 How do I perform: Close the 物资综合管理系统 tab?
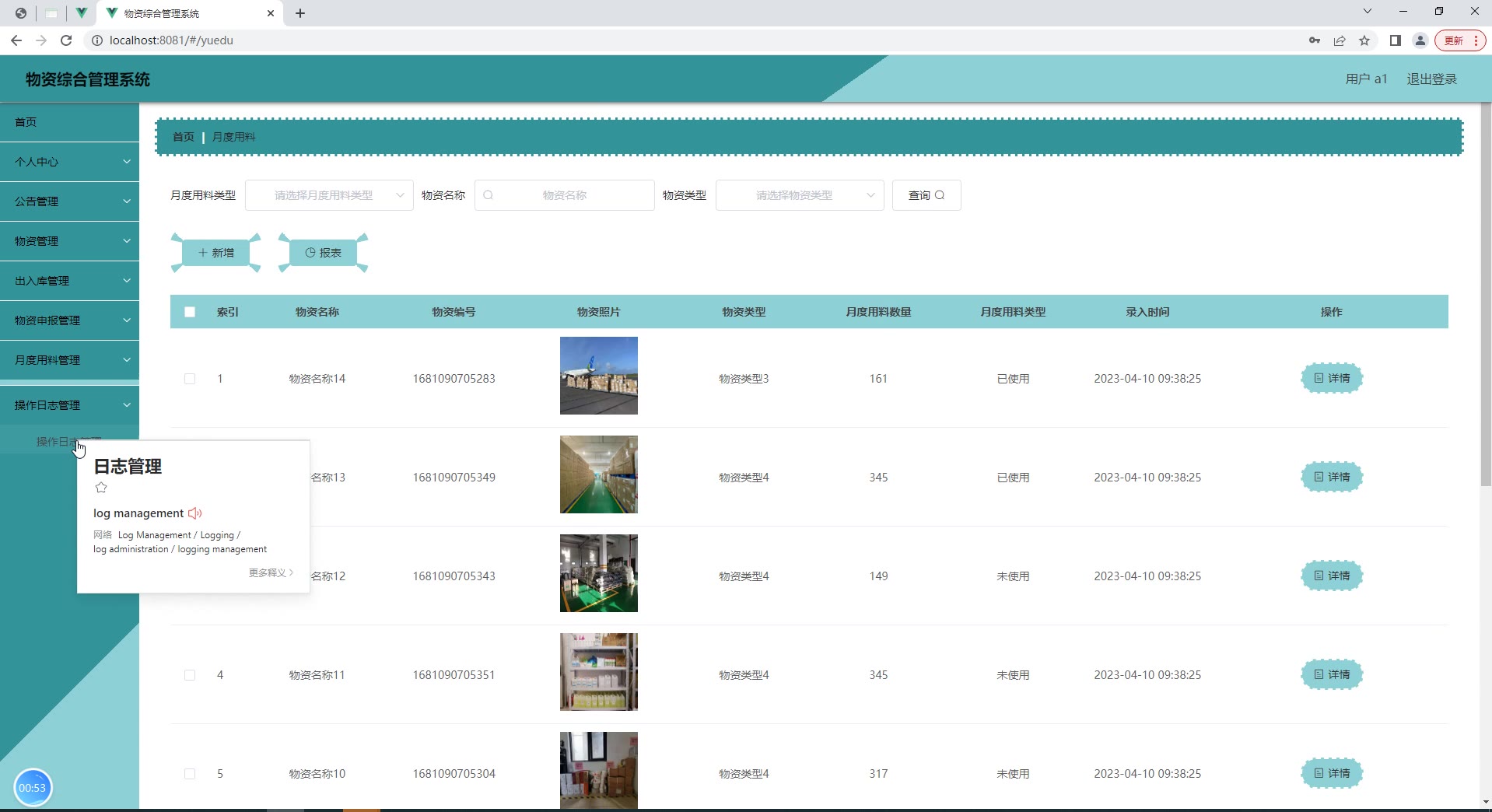pyautogui.click(x=271, y=13)
